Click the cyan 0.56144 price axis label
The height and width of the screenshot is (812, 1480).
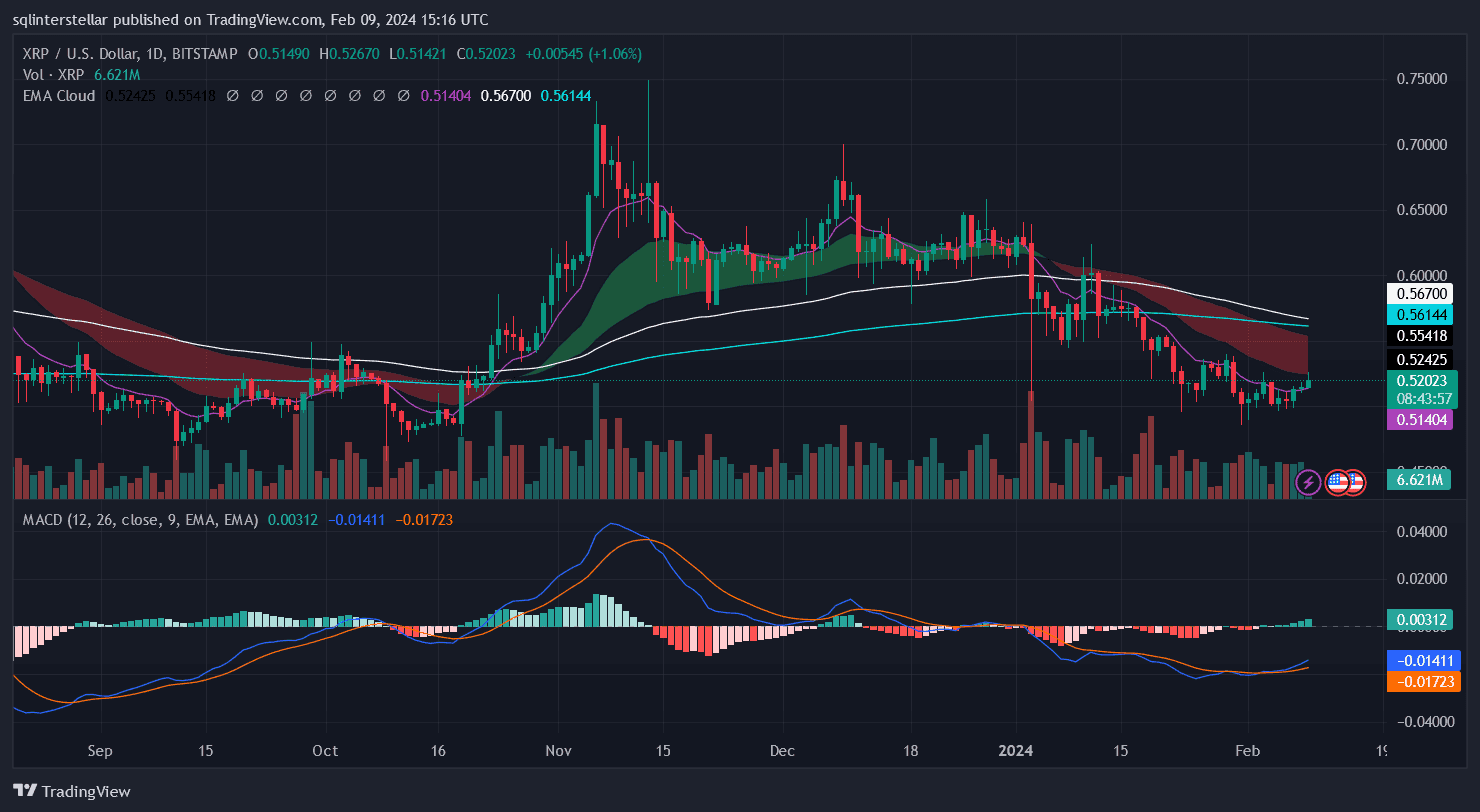coord(1420,314)
